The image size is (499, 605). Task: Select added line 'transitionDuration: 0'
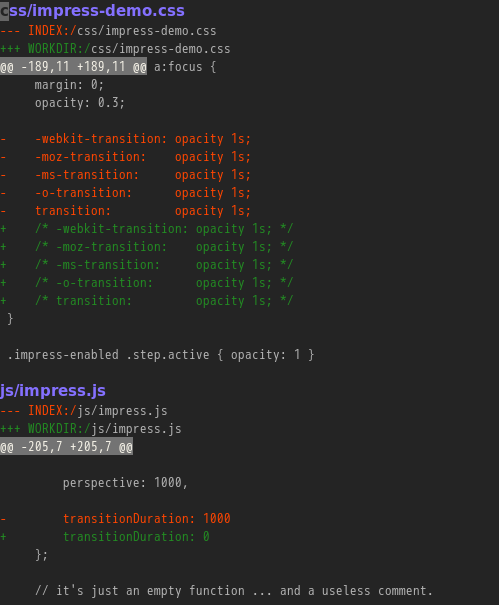pos(105,537)
